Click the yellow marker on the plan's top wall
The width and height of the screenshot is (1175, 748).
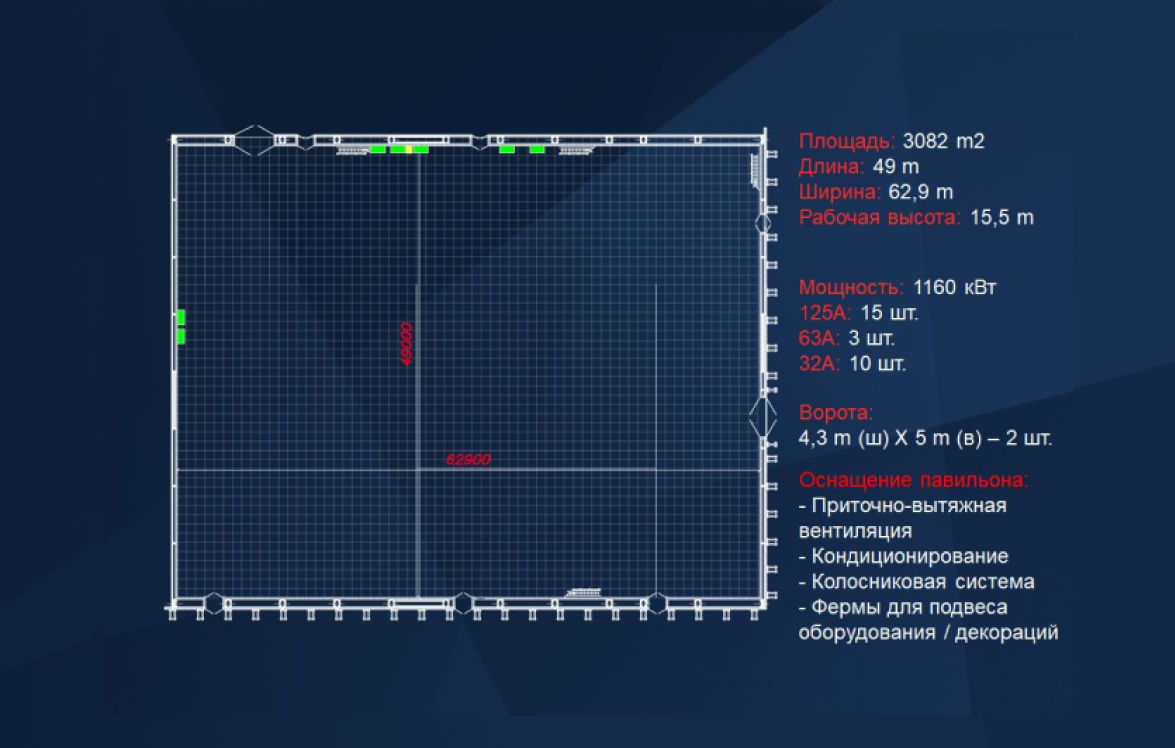click(x=408, y=149)
